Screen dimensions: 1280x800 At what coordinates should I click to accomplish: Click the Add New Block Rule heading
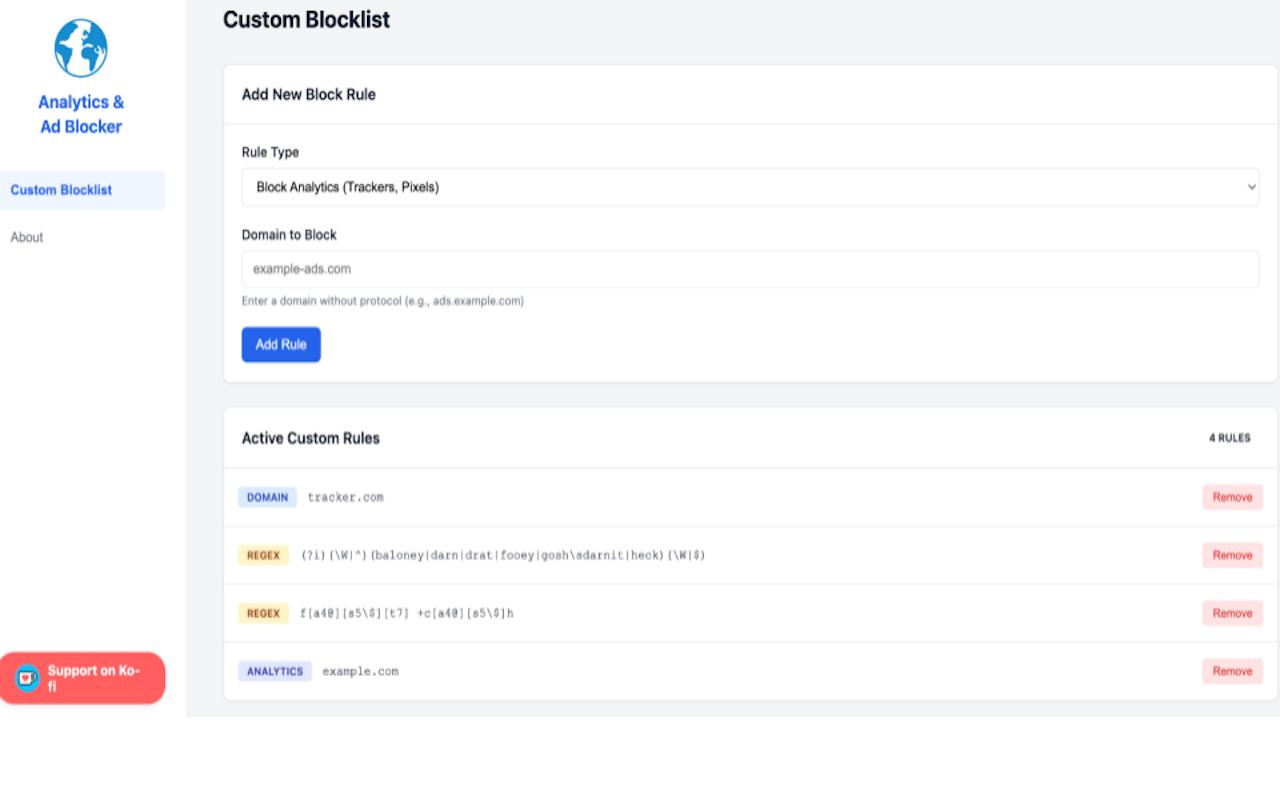click(x=309, y=94)
